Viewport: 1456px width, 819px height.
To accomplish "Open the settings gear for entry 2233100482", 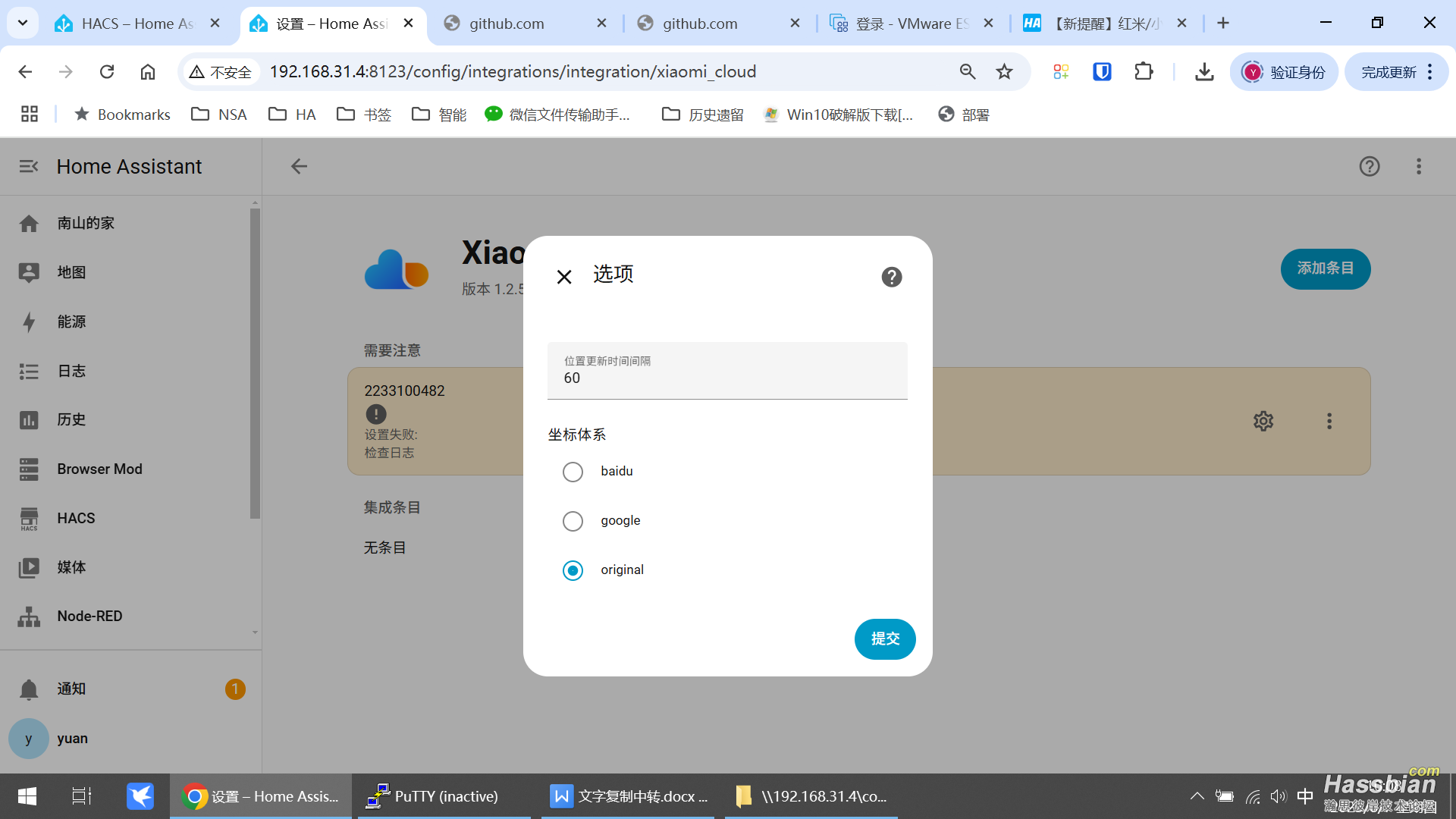I will [x=1263, y=421].
